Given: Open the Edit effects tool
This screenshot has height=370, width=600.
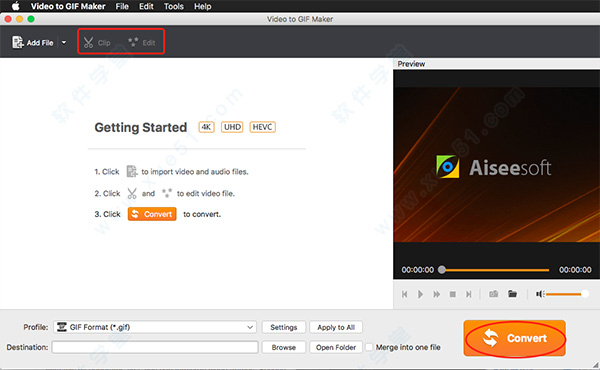Looking at the screenshot, I should pyautogui.click(x=142, y=42).
